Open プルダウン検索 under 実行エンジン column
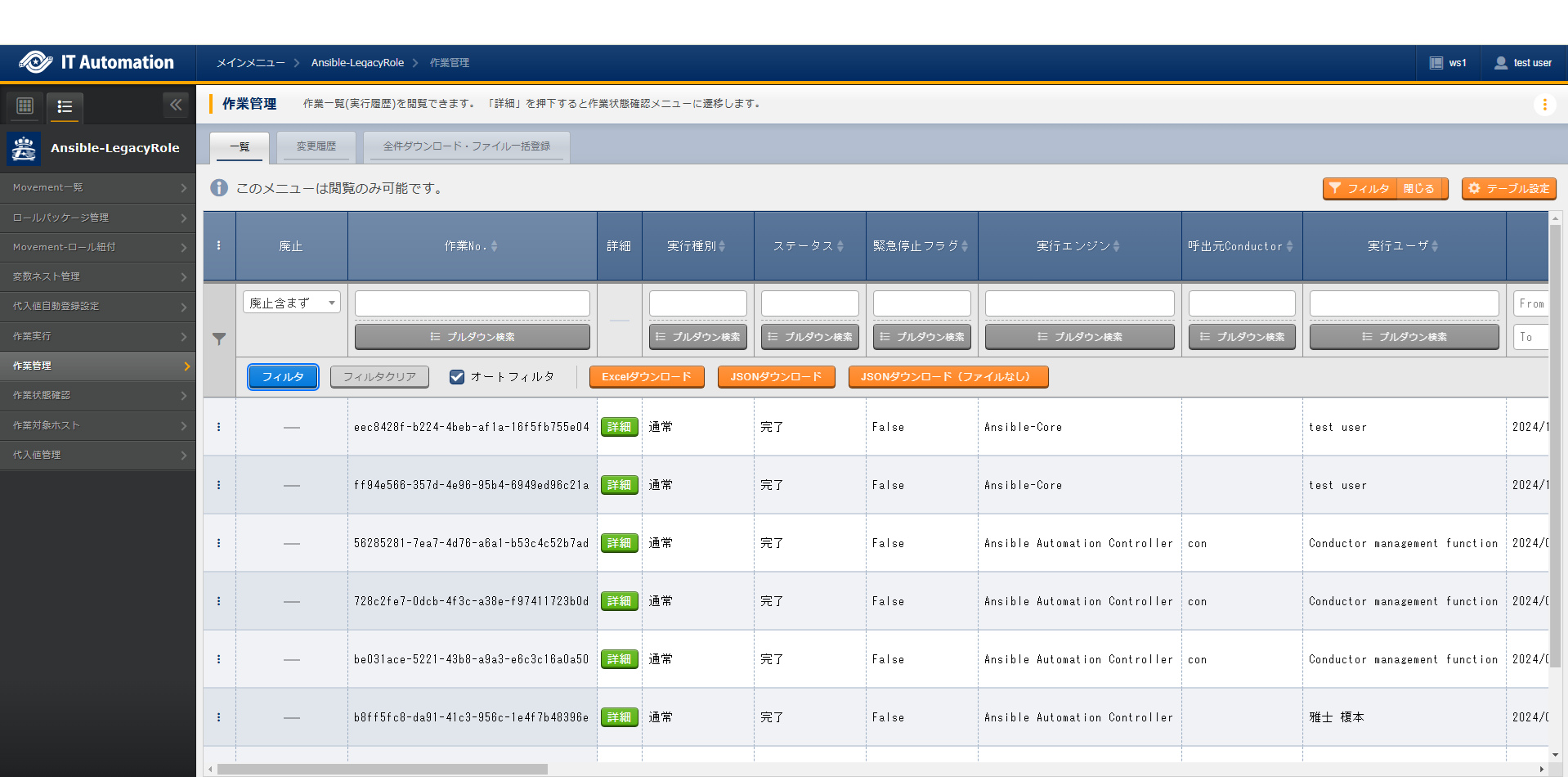1568x777 pixels. tap(1079, 337)
